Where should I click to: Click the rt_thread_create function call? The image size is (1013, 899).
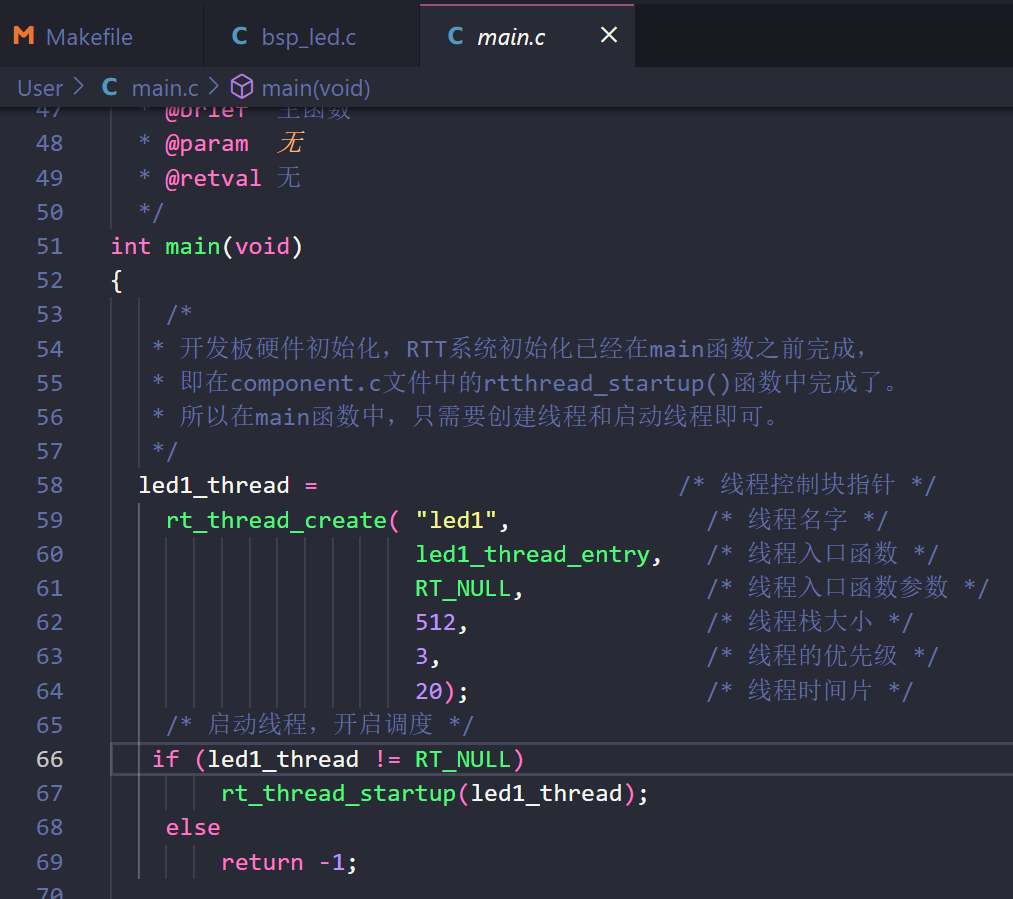pos(276,520)
